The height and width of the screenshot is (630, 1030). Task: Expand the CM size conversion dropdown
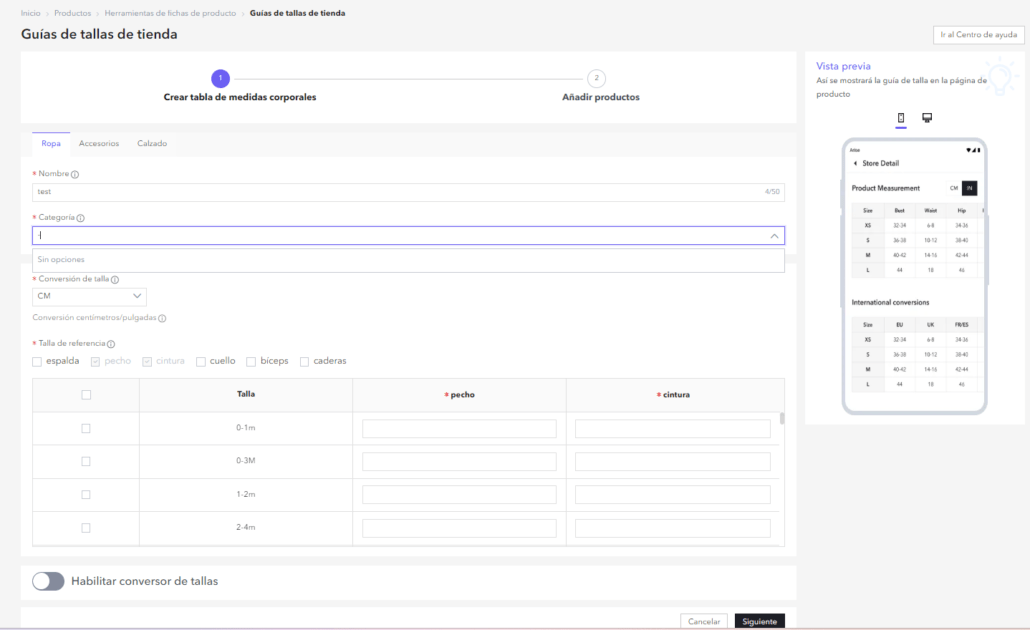click(137, 297)
